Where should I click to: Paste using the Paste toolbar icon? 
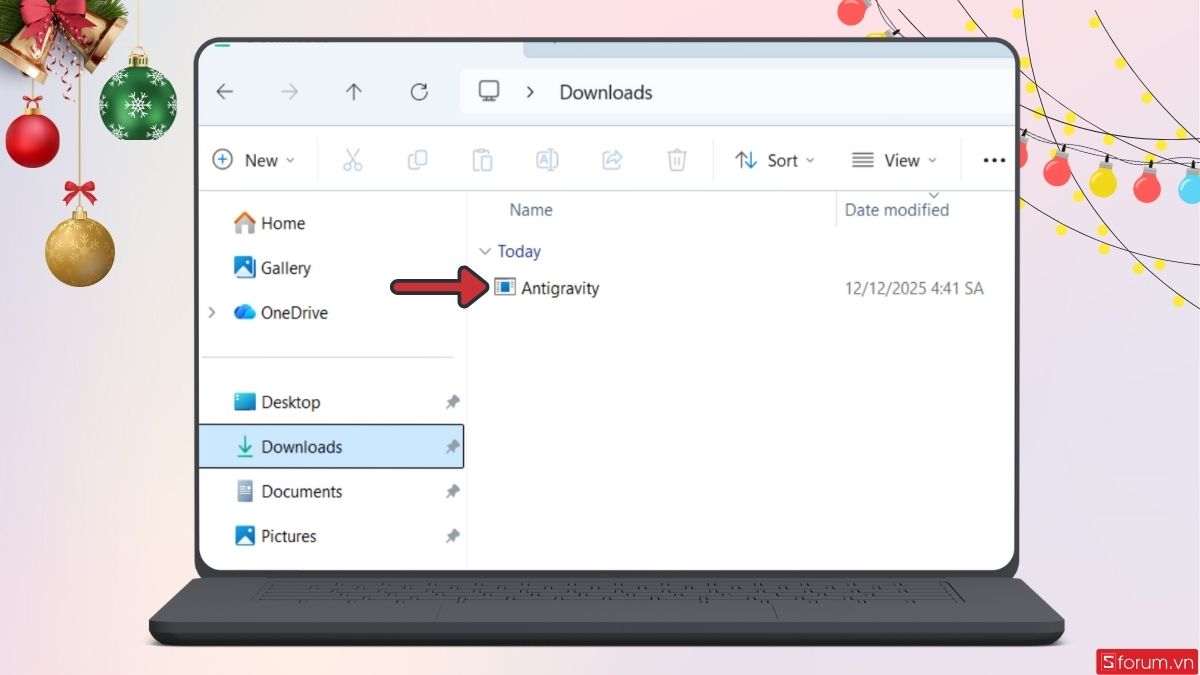click(x=482, y=159)
